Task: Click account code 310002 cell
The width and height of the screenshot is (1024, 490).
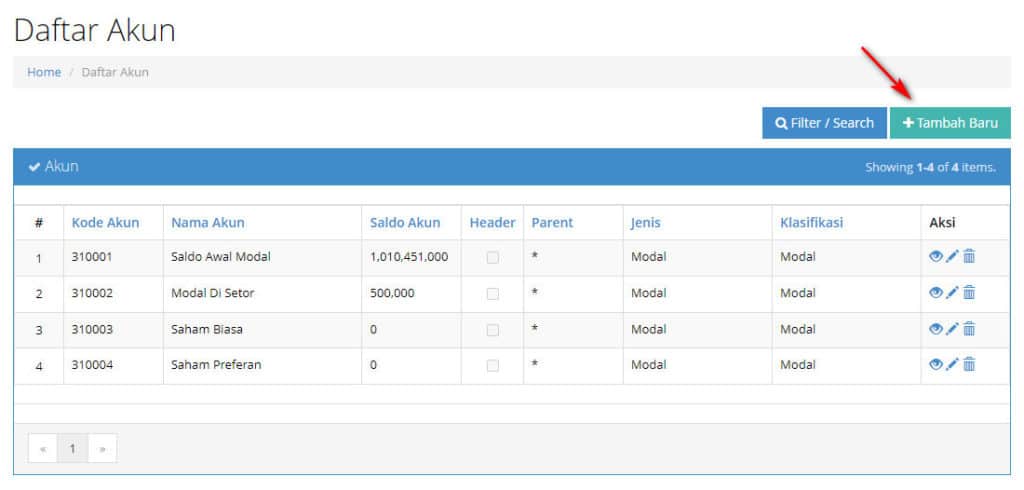Action: pos(114,294)
